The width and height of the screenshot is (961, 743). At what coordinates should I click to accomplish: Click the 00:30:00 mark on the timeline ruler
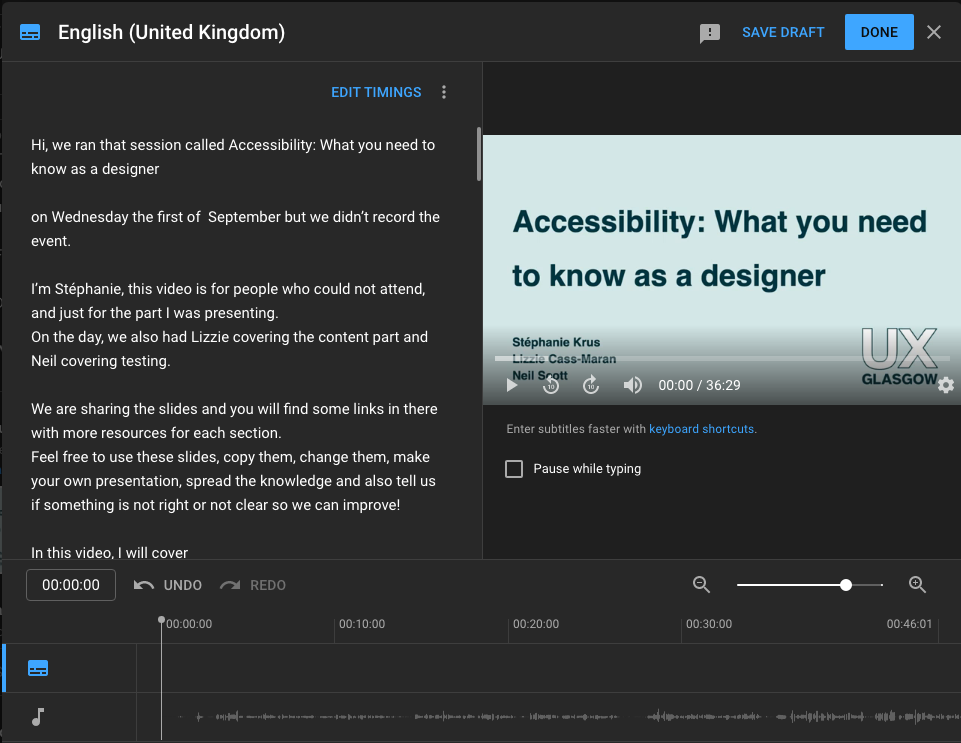[708, 624]
